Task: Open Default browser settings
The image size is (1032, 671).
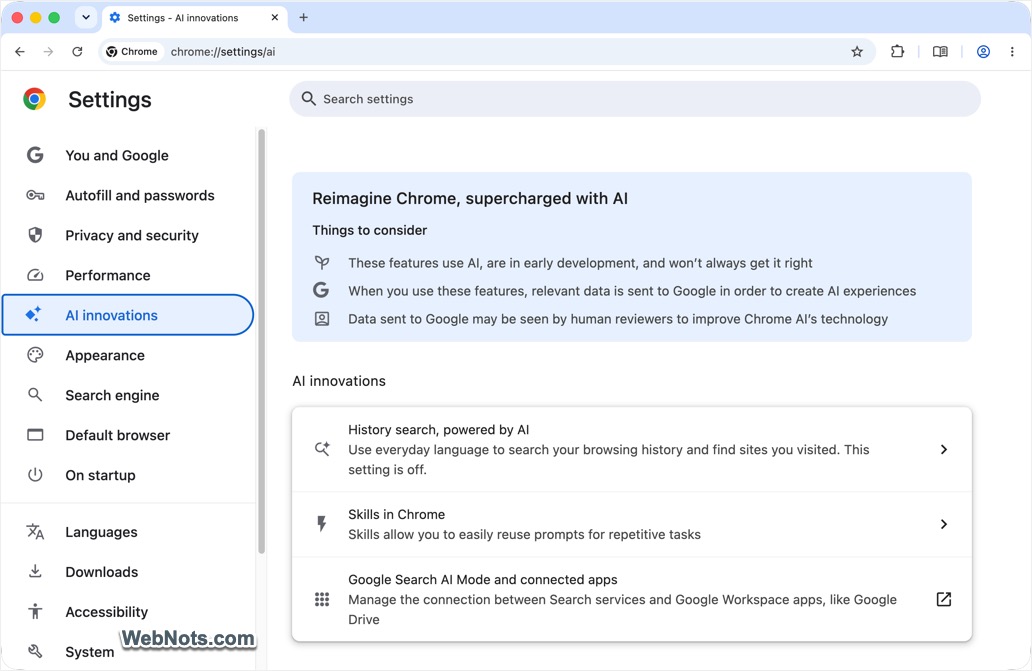Action: pyautogui.click(x=128, y=435)
